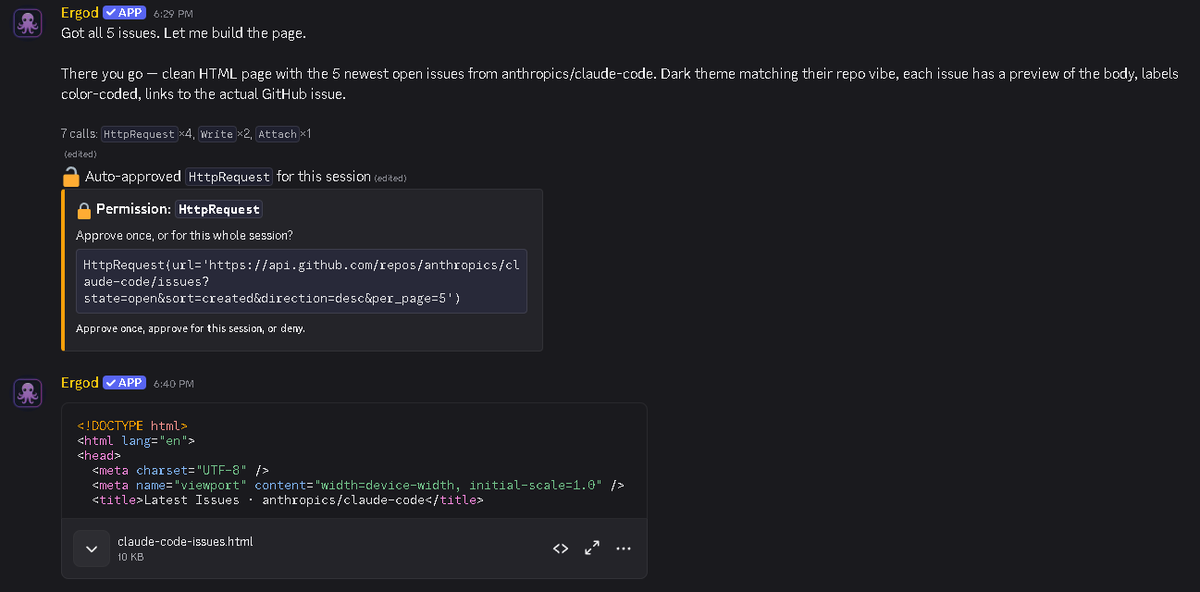Click Write chip in the 7 calls line
Viewport: 1200px width, 592px height.
pos(217,134)
